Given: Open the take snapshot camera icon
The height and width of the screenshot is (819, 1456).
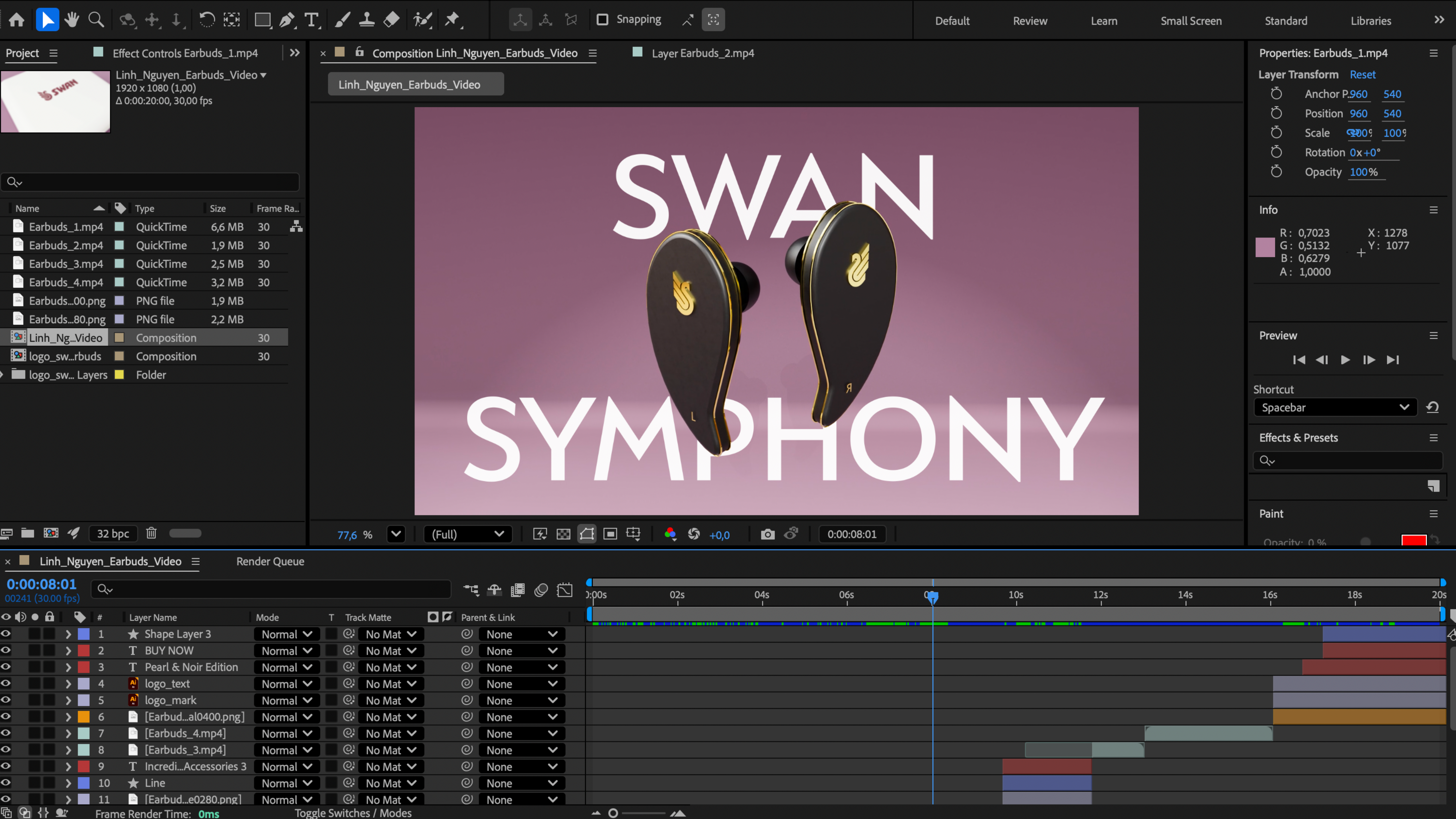Looking at the screenshot, I should [x=768, y=534].
